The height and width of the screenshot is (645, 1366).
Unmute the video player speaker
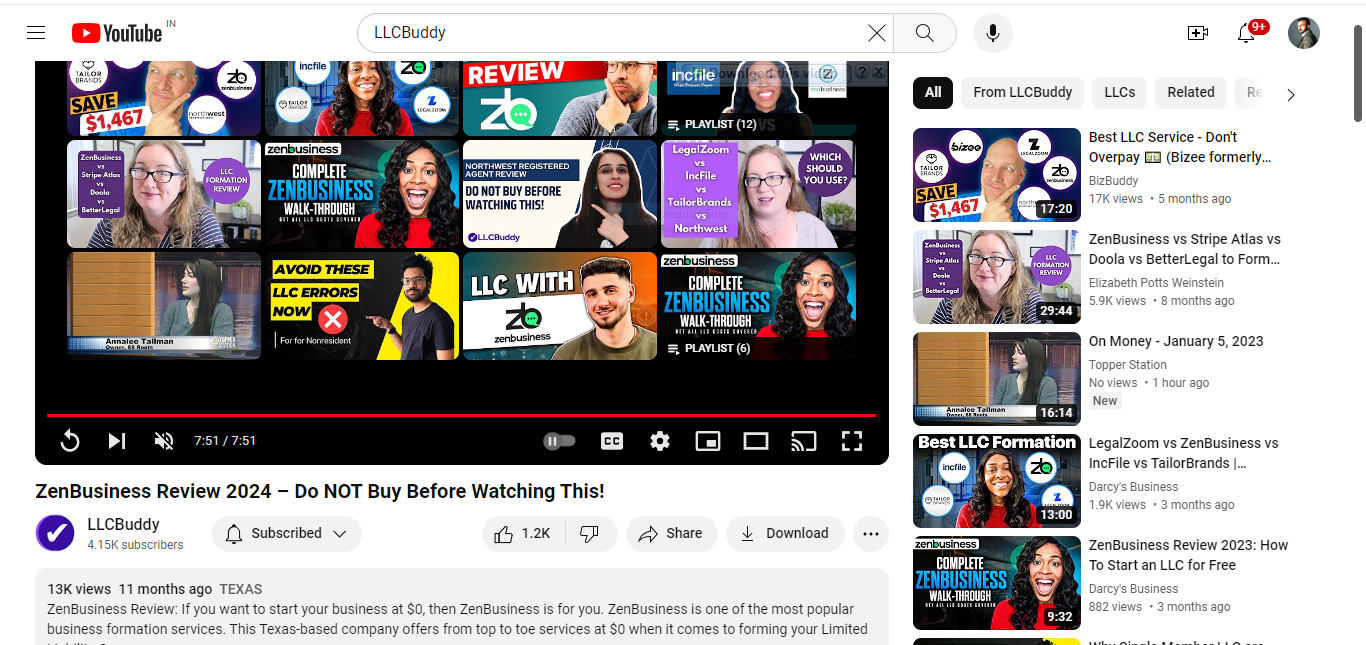click(x=164, y=441)
